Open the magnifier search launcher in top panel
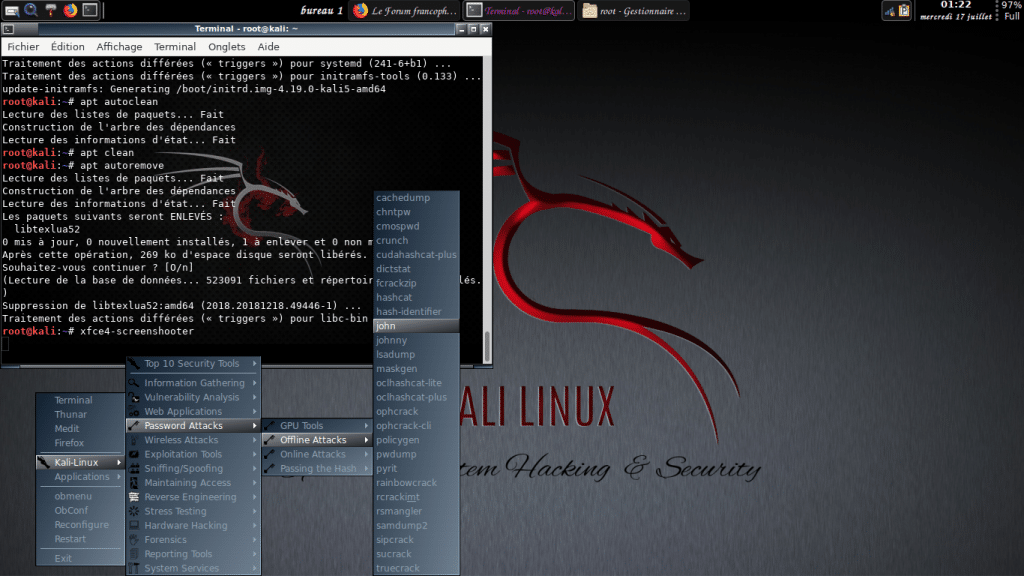Screen dimensions: 1024x576 [x=31, y=10]
